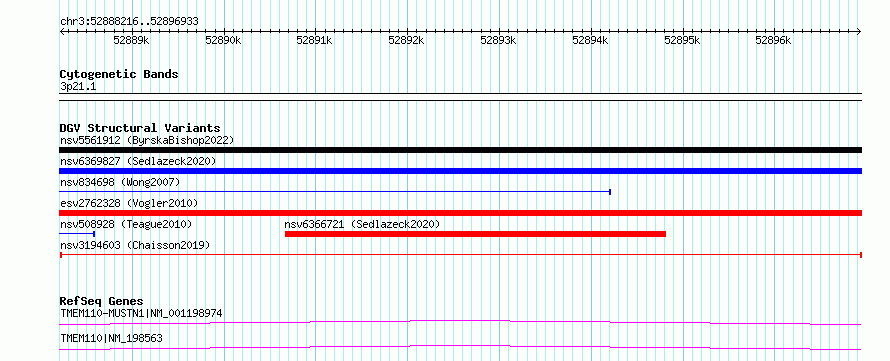
Task: Open the nsv6366721 (Sedlazeck2020) label
Action: [362, 224]
